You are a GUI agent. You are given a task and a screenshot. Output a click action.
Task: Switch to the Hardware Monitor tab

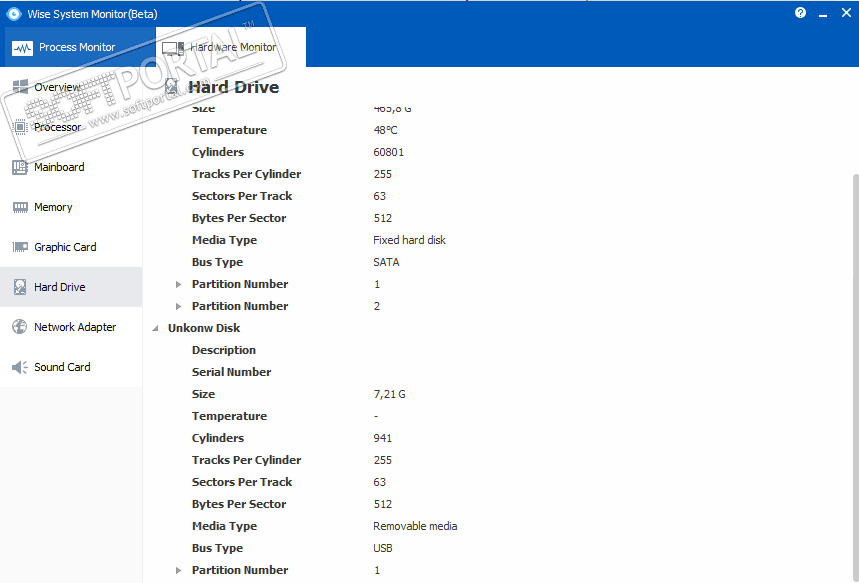pos(231,47)
